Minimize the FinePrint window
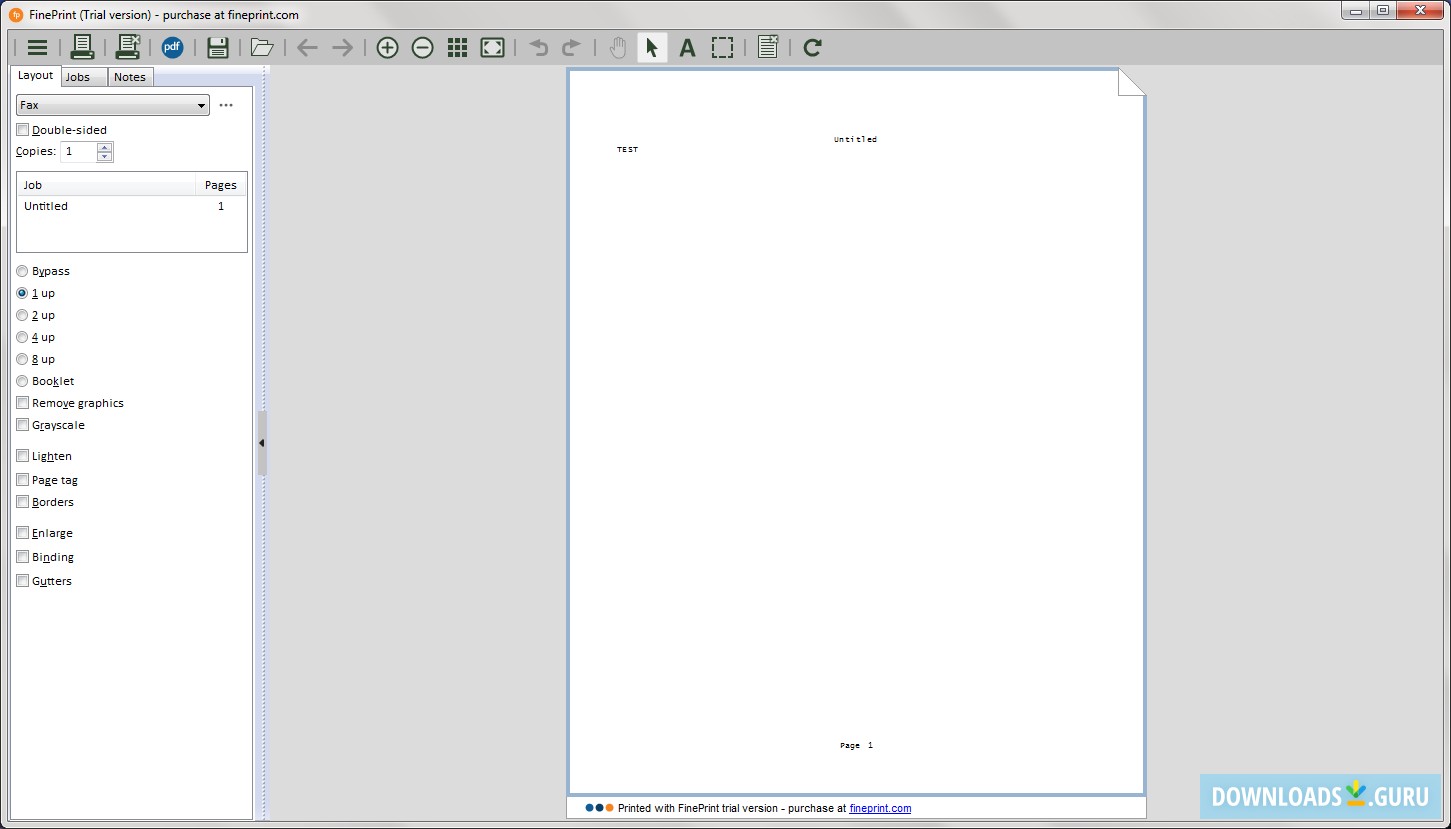 click(x=1356, y=10)
